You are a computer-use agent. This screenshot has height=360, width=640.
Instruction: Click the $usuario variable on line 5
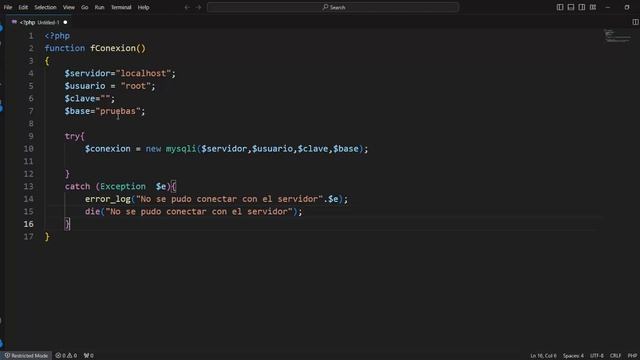coord(85,86)
